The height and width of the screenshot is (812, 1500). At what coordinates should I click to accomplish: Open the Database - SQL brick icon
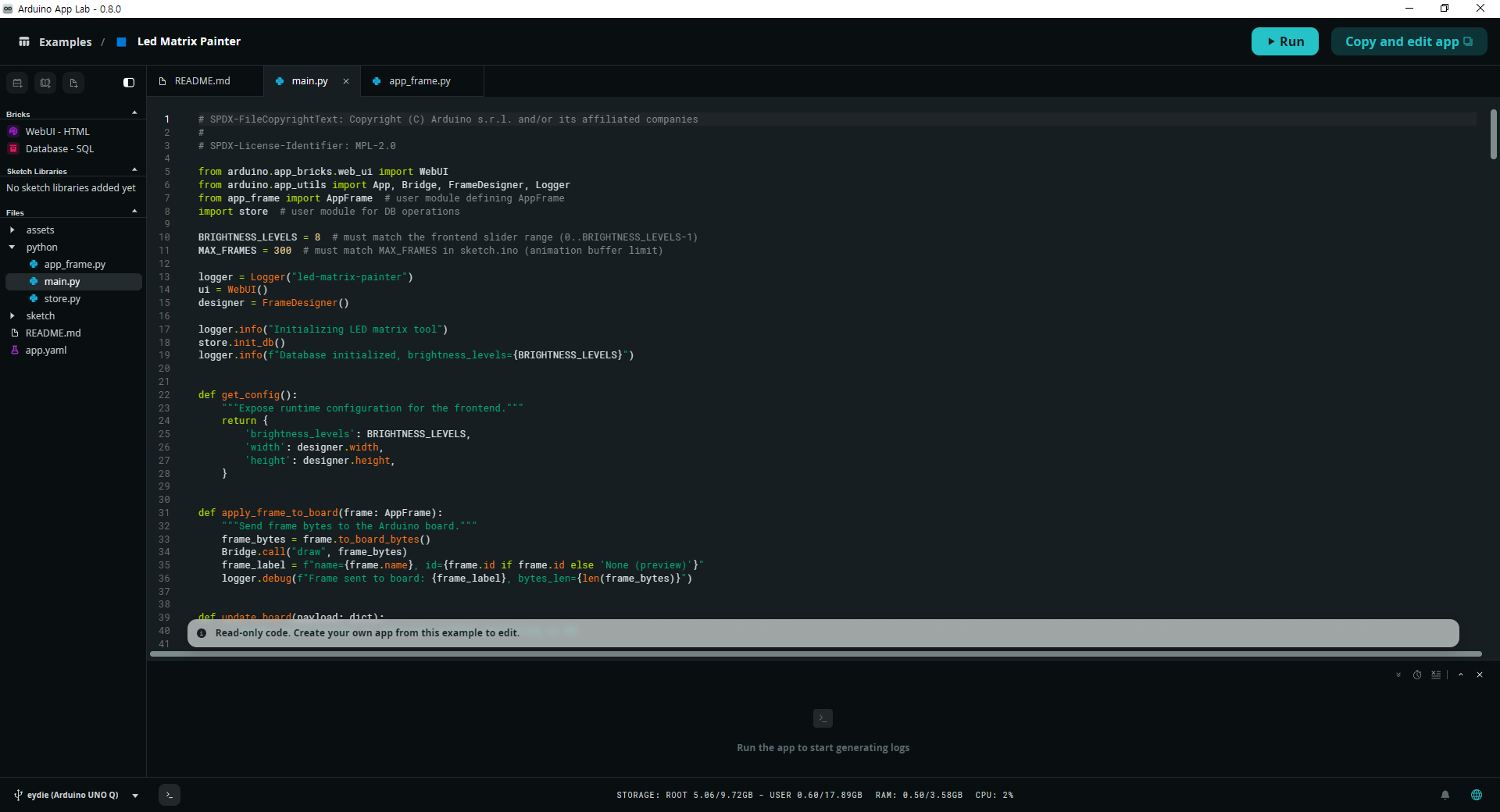point(13,148)
